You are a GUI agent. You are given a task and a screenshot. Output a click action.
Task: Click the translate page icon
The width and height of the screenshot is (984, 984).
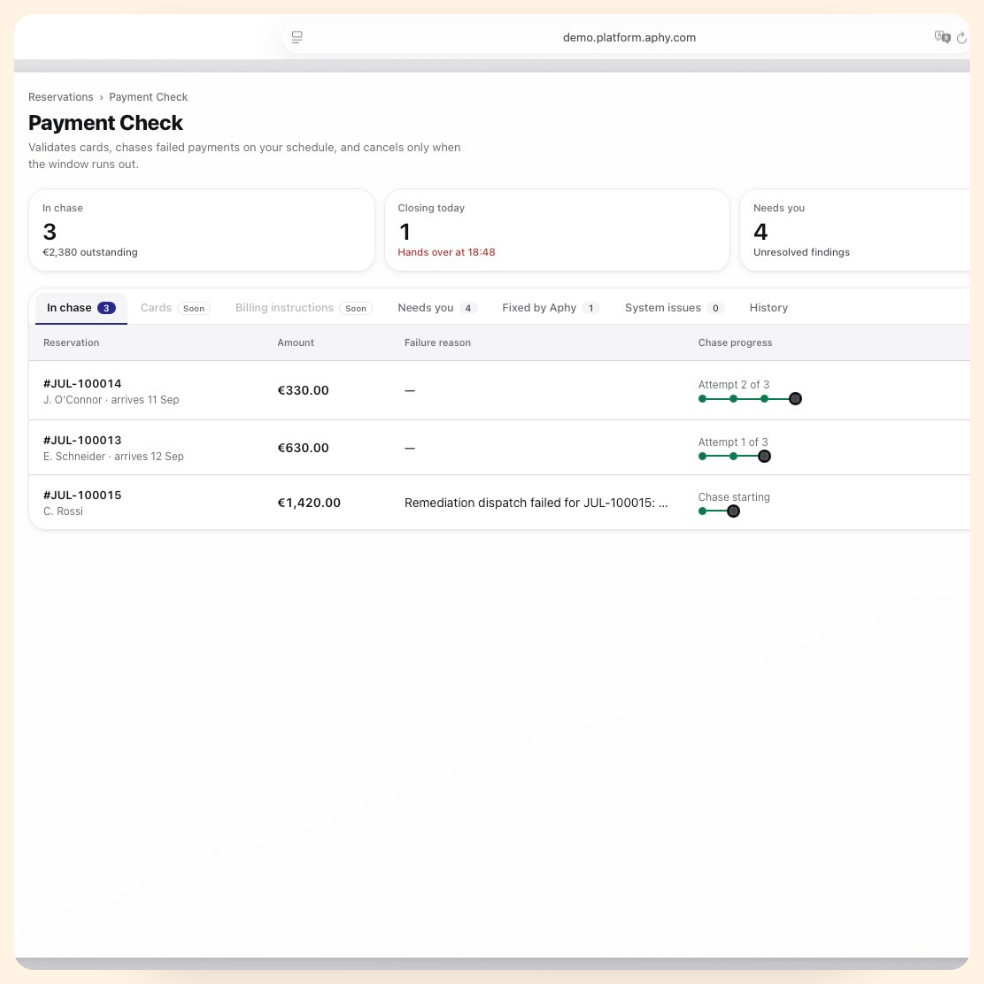click(x=942, y=37)
